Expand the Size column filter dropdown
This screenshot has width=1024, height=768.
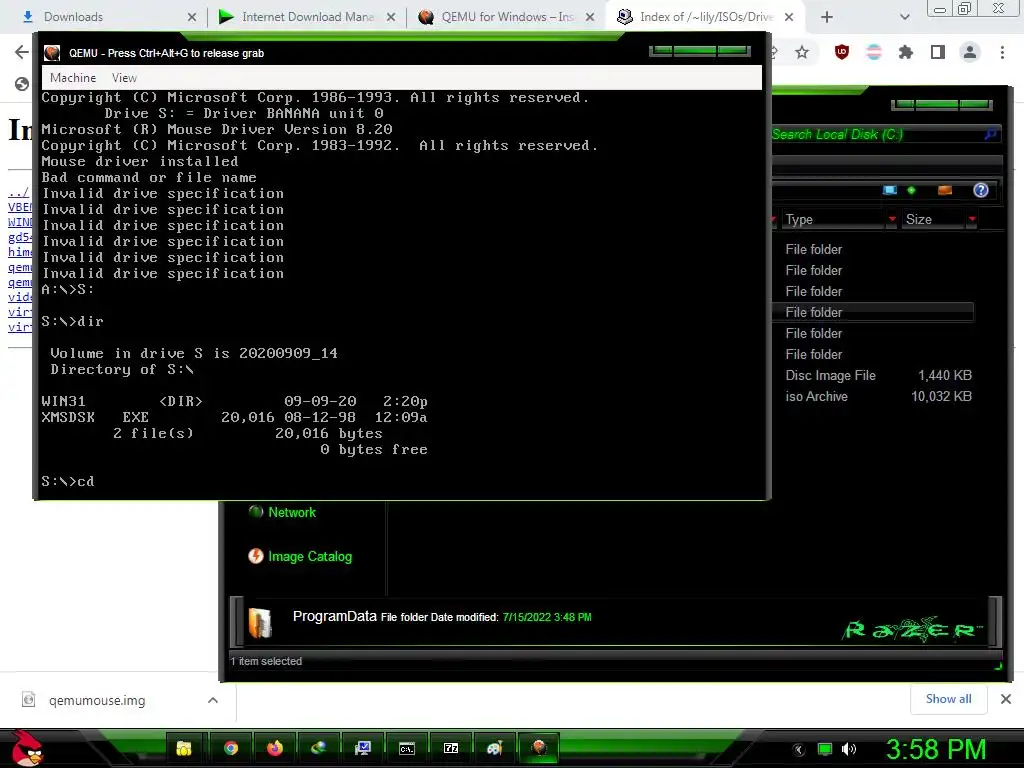972,219
